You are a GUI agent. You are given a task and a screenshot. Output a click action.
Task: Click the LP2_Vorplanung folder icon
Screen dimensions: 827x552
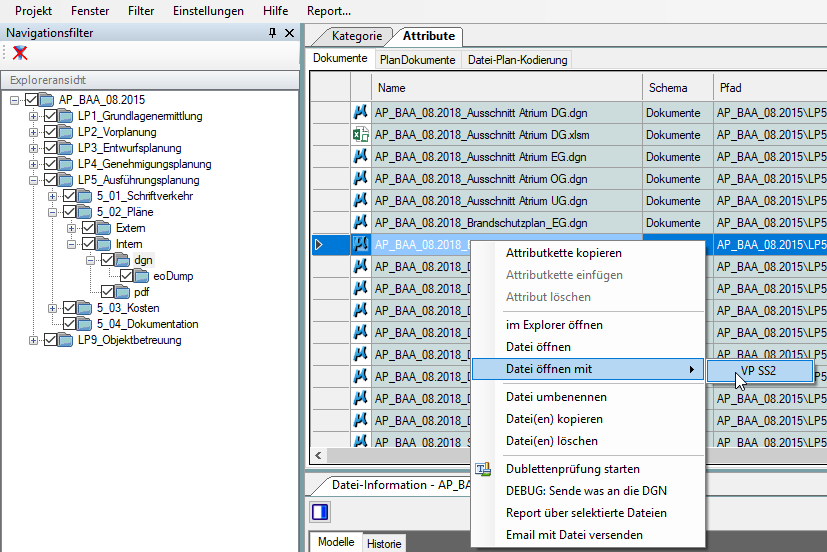pos(66,132)
